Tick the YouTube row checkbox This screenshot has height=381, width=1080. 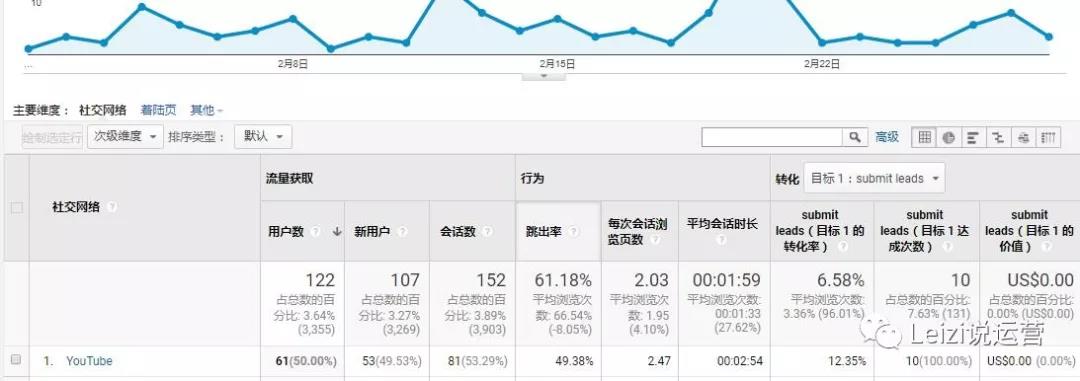click(17, 360)
